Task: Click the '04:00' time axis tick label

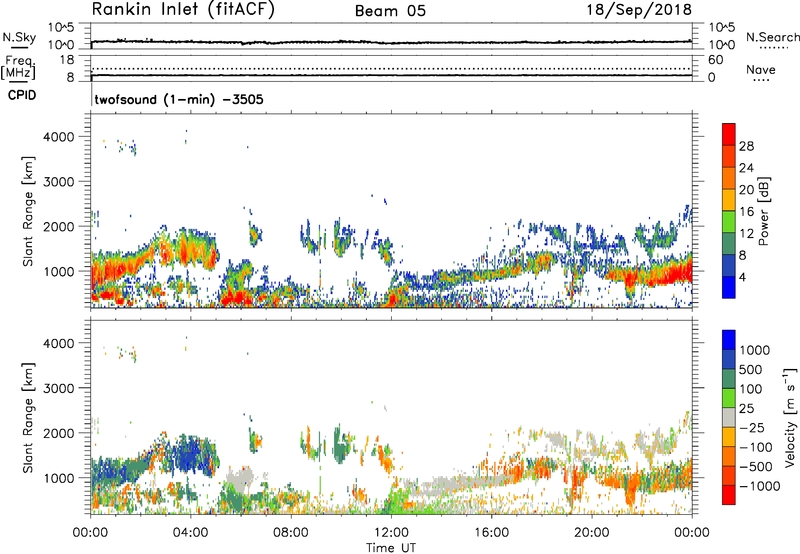Action: (x=191, y=533)
